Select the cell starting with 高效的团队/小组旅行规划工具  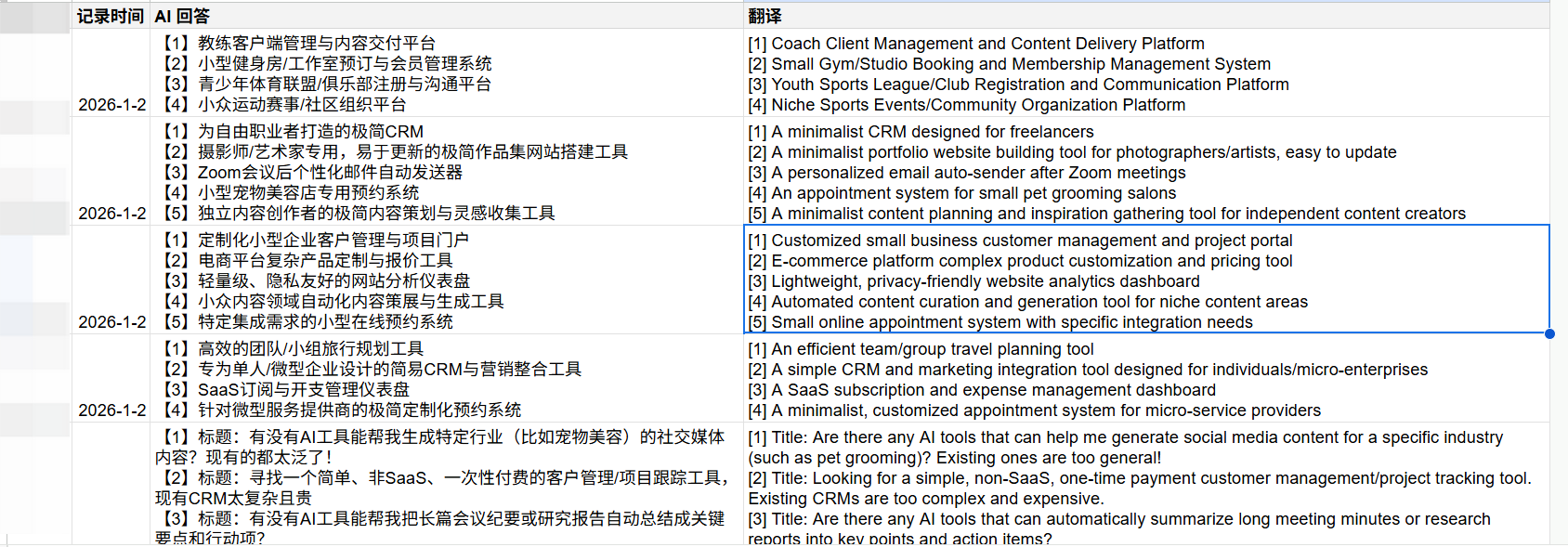pyautogui.click(x=446, y=379)
